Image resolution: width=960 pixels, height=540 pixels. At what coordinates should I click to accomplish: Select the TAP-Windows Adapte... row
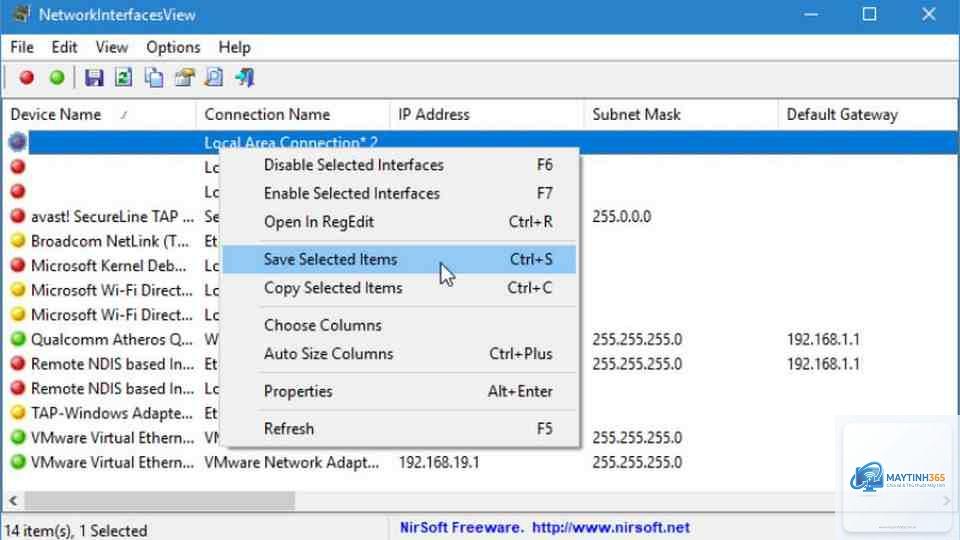pos(112,413)
